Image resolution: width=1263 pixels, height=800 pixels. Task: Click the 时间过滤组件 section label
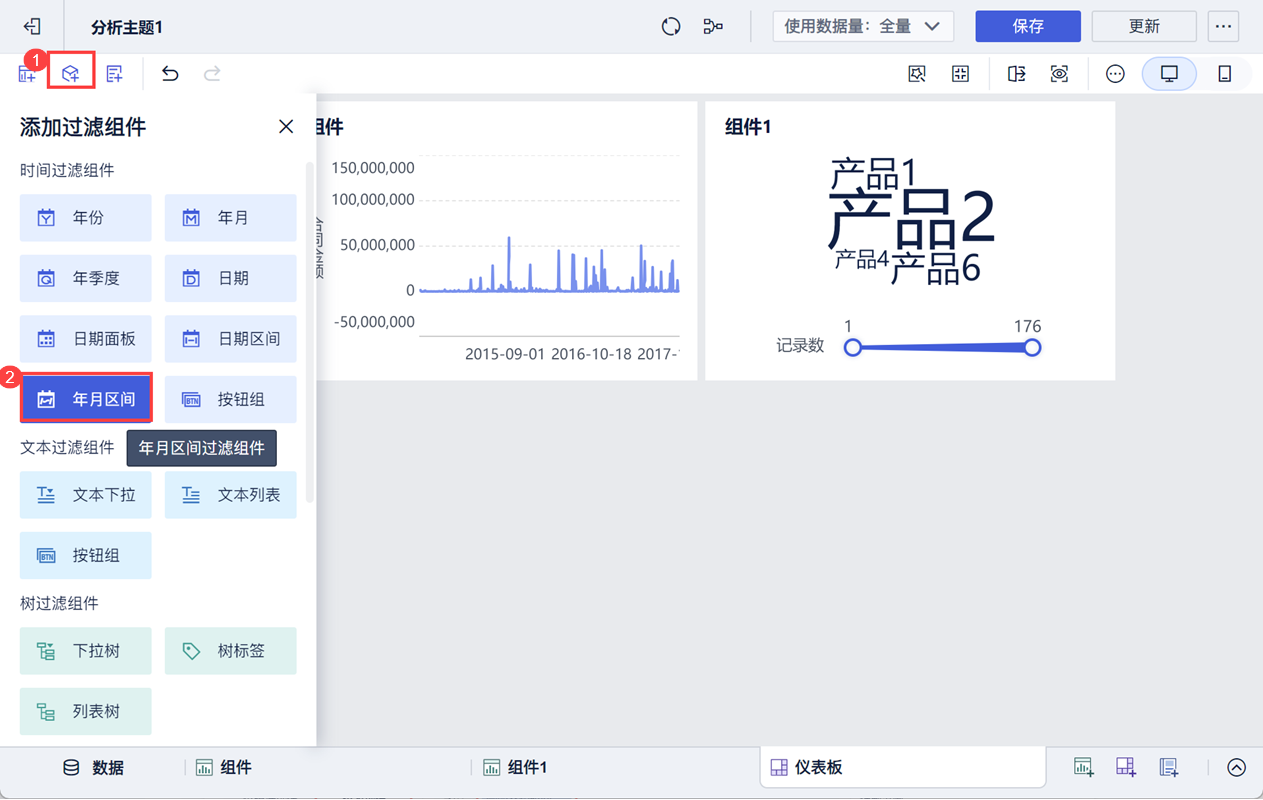(67, 171)
